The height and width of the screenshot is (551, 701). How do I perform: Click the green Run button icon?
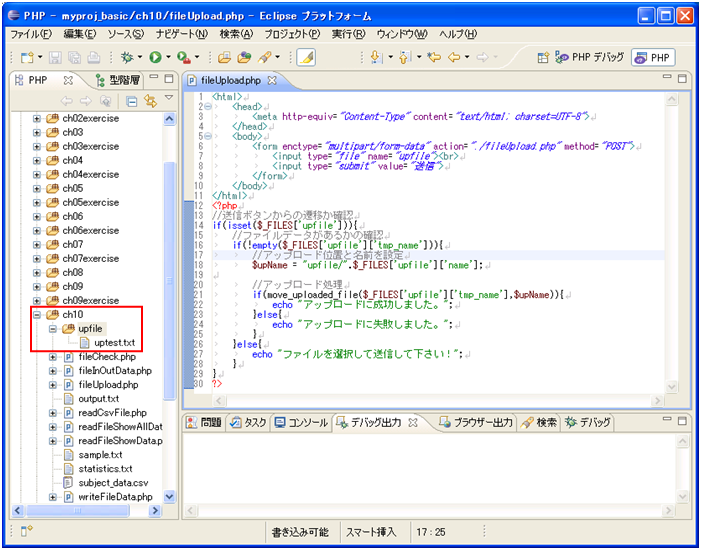click(156, 58)
